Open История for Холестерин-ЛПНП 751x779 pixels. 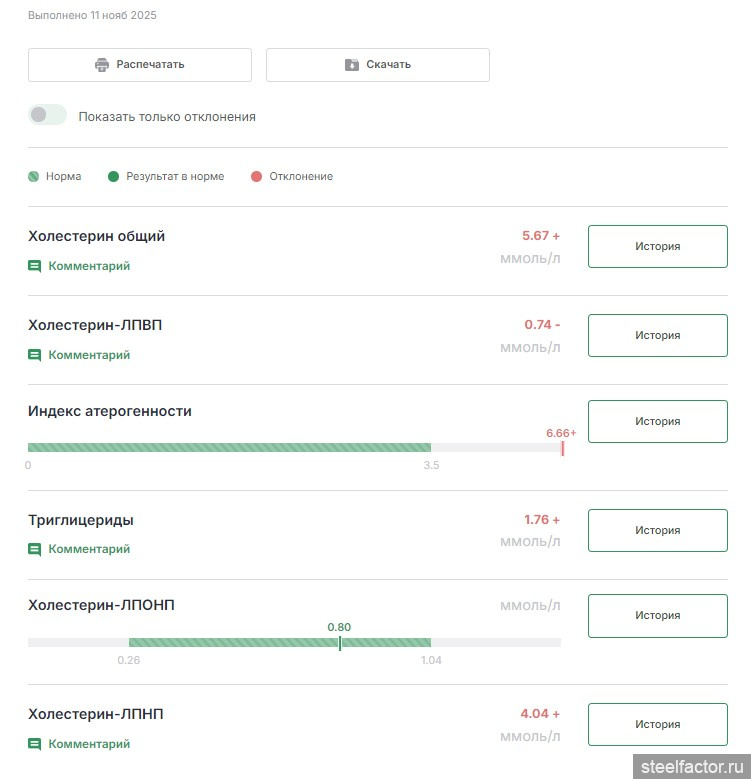click(x=657, y=725)
